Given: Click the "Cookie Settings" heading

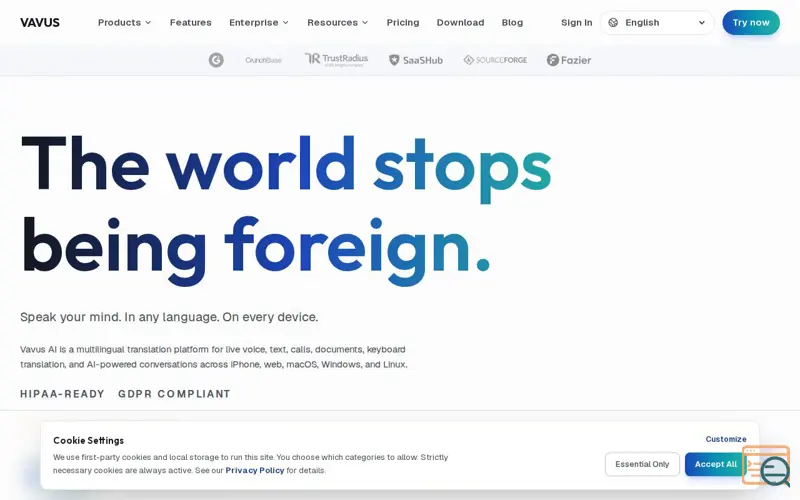Looking at the screenshot, I should (x=88, y=440).
